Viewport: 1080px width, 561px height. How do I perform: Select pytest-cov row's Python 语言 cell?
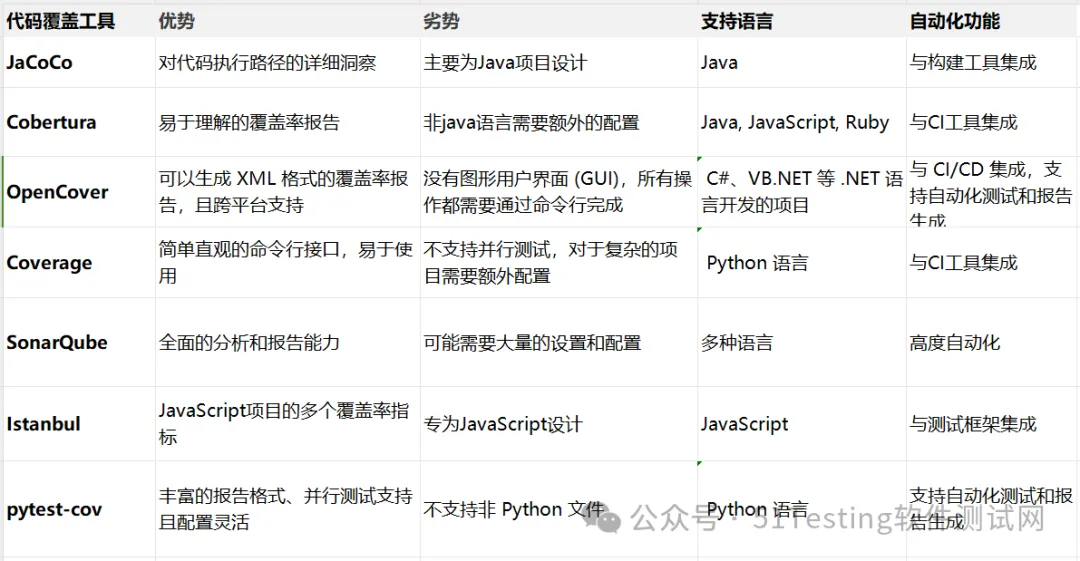coord(802,509)
